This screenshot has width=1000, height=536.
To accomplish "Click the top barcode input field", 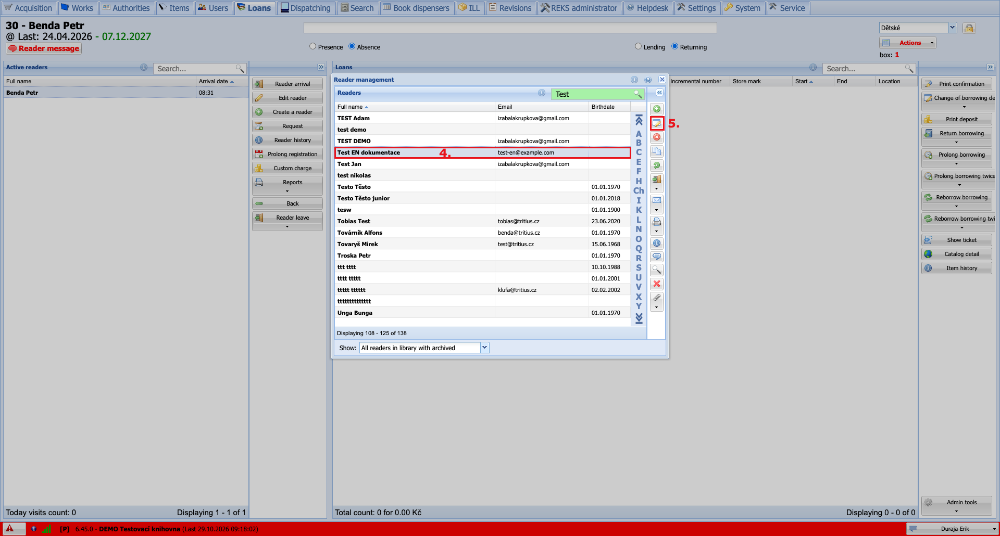I will click(510, 28).
